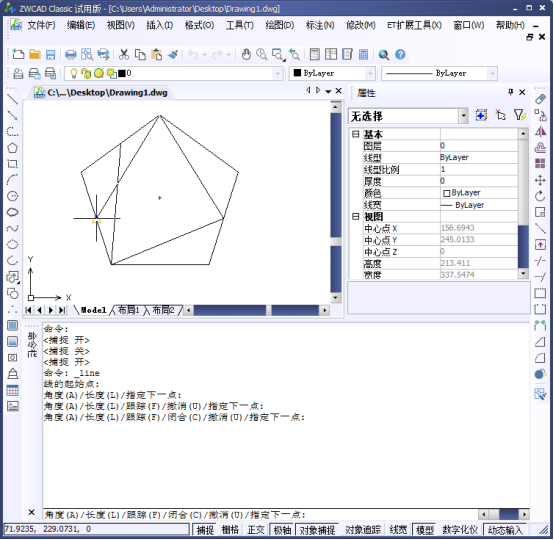Select the Revision Cloud tool
Image resolution: width=554 pixels, height=540 pixels.
pos(12,212)
